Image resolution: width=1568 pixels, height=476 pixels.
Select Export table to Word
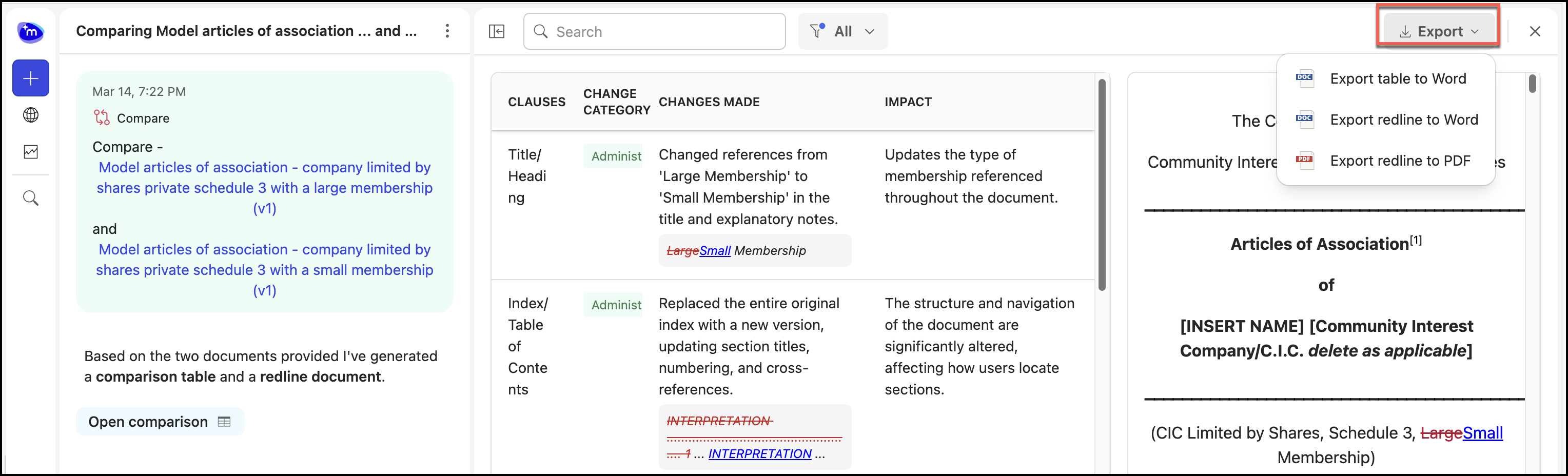click(x=1398, y=78)
